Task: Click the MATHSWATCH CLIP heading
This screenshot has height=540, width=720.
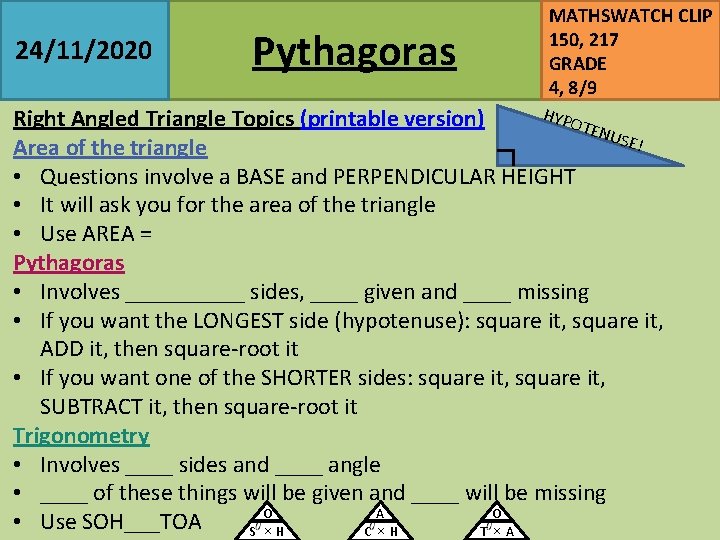Action: coord(630,16)
